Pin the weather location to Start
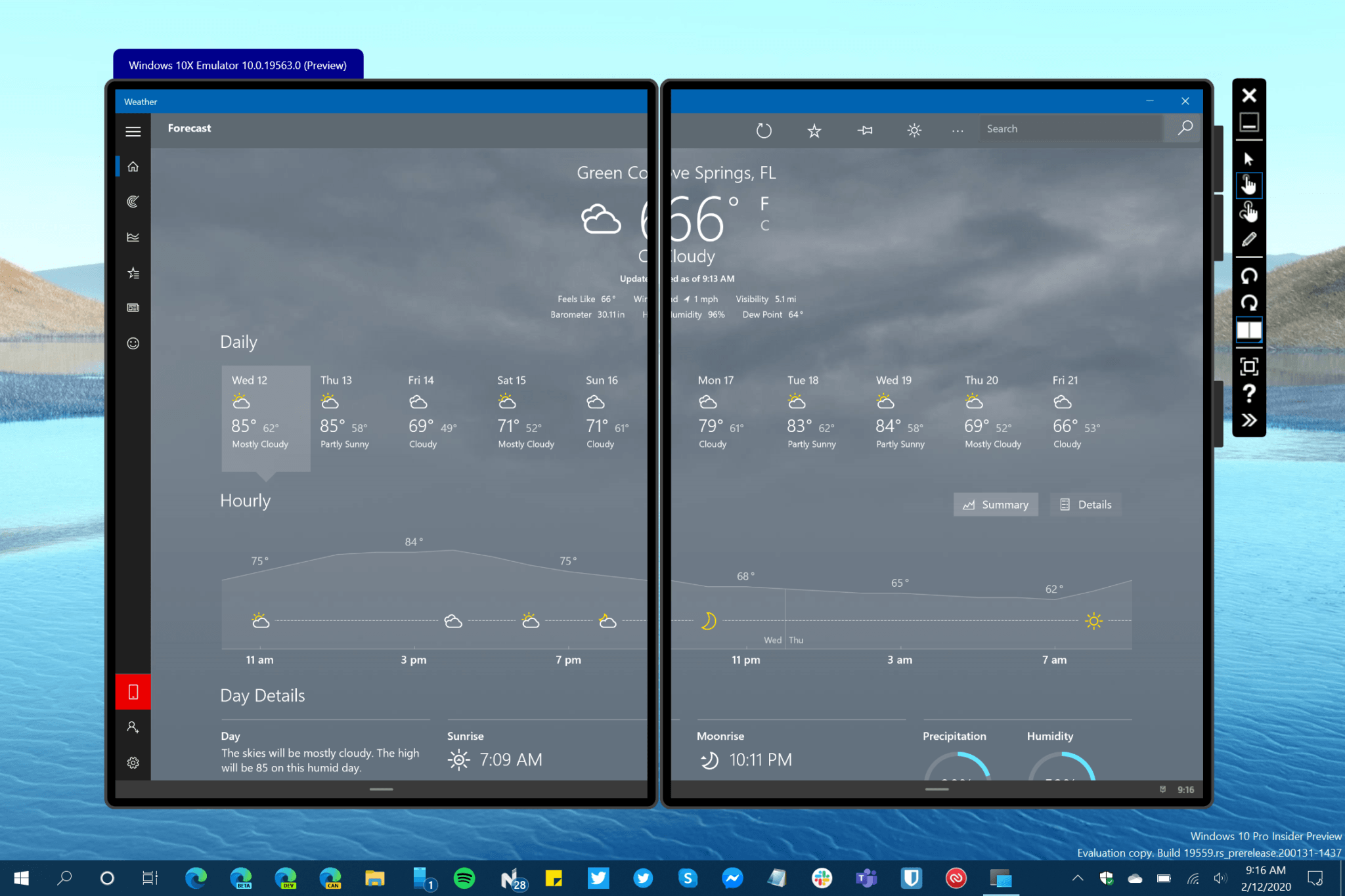This screenshot has width=1345, height=896. [x=865, y=130]
